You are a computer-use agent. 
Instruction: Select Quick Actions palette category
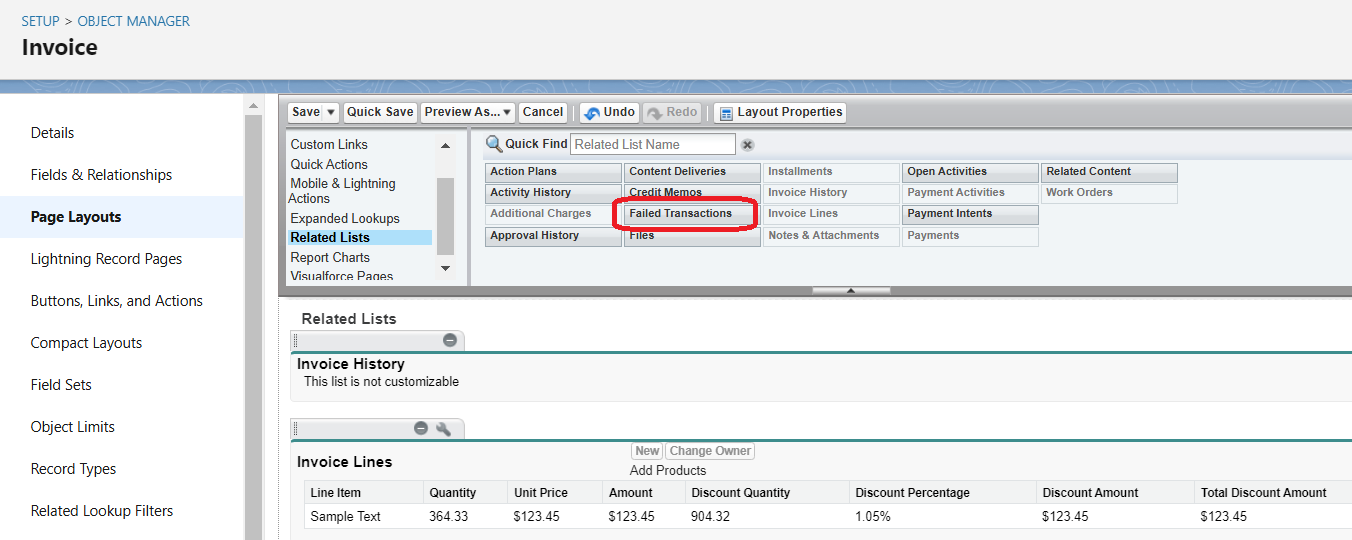click(329, 164)
